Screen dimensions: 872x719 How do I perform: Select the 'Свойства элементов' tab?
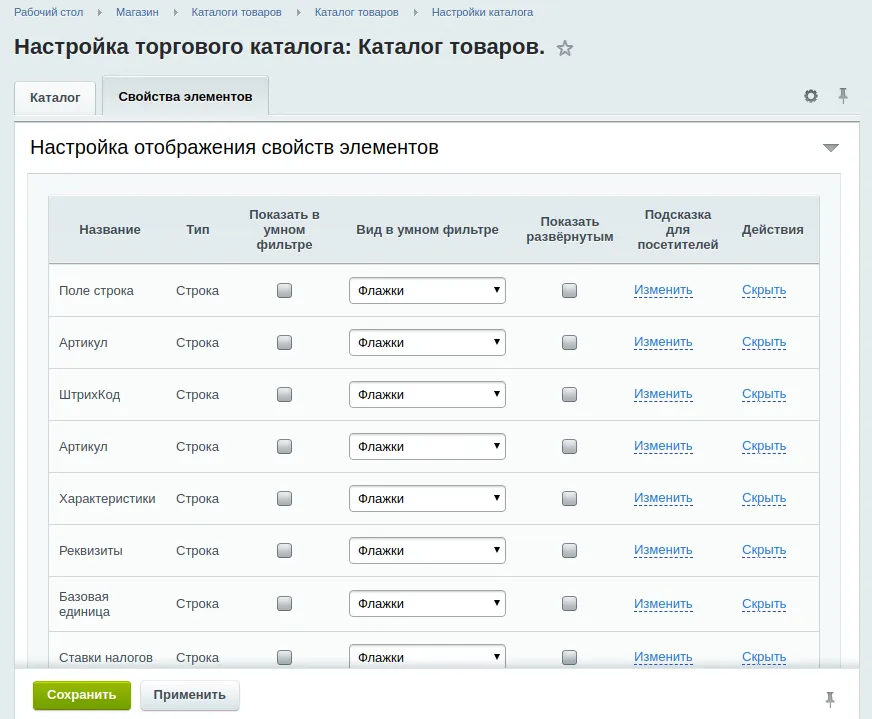[x=183, y=97]
